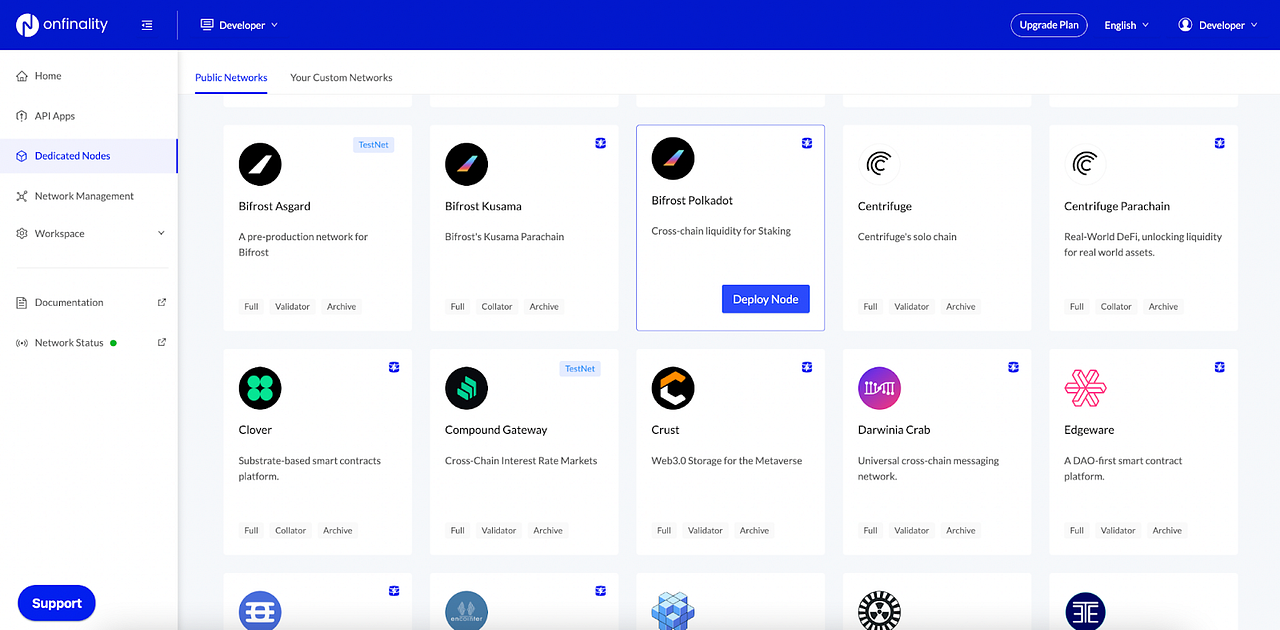The width and height of the screenshot is (1280, 630).
Task: Click the Darwinia Crab card title
Action: tap(894, 430)
